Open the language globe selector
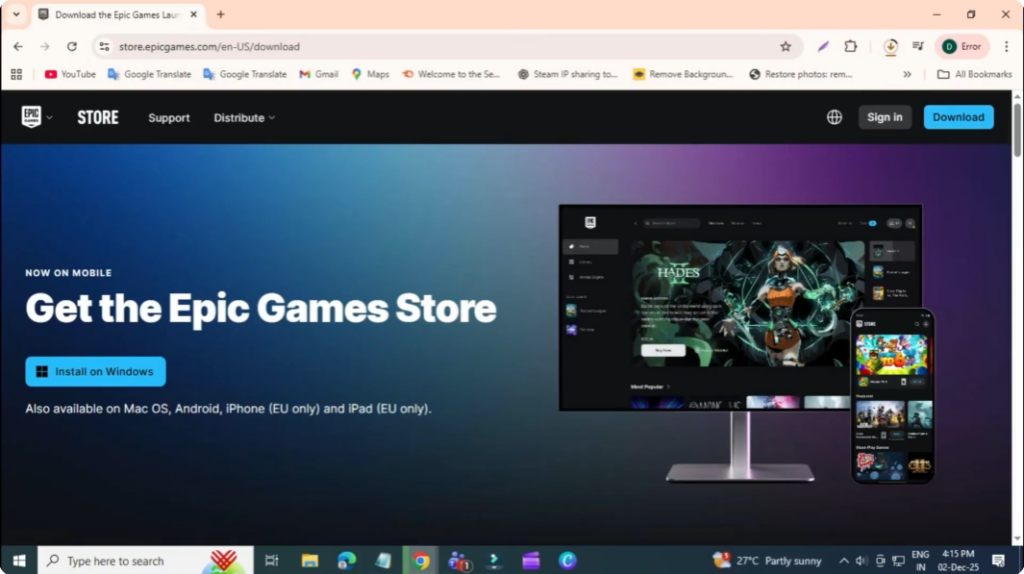The width and height of the screenshot is (1024, 574). click(x=834, y=117)
